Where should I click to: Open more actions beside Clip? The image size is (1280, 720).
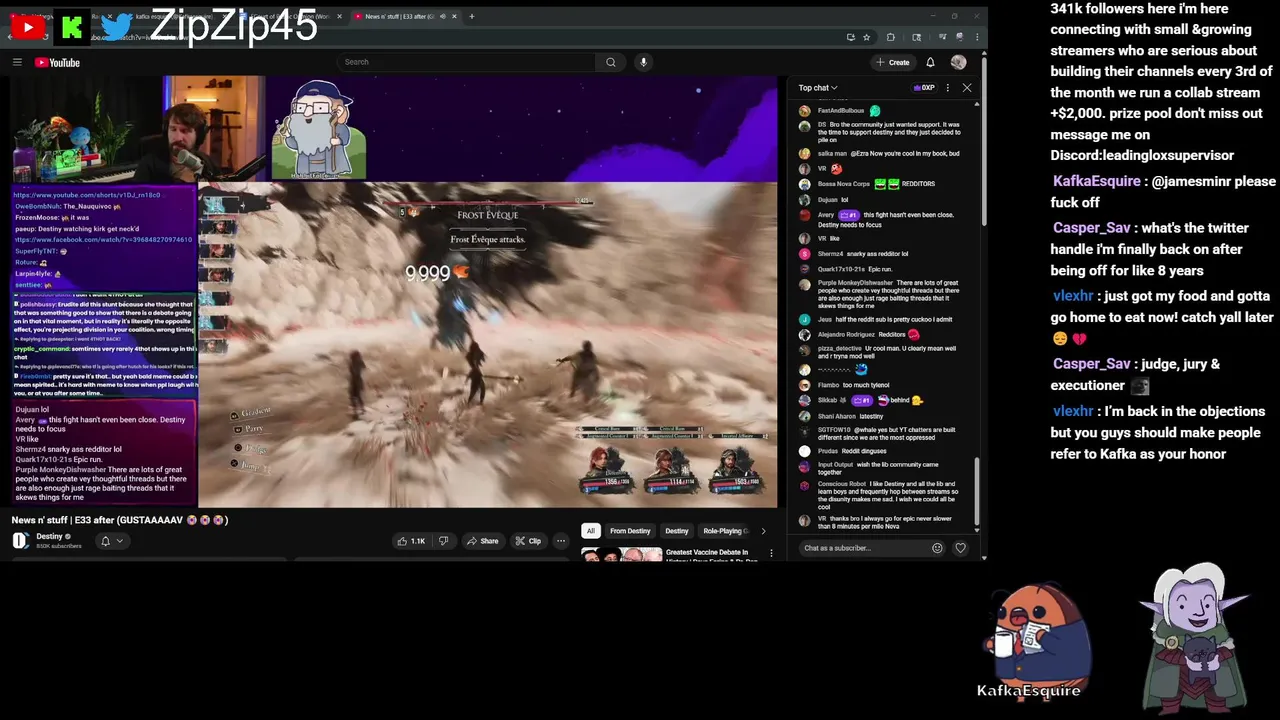point(560,541)
